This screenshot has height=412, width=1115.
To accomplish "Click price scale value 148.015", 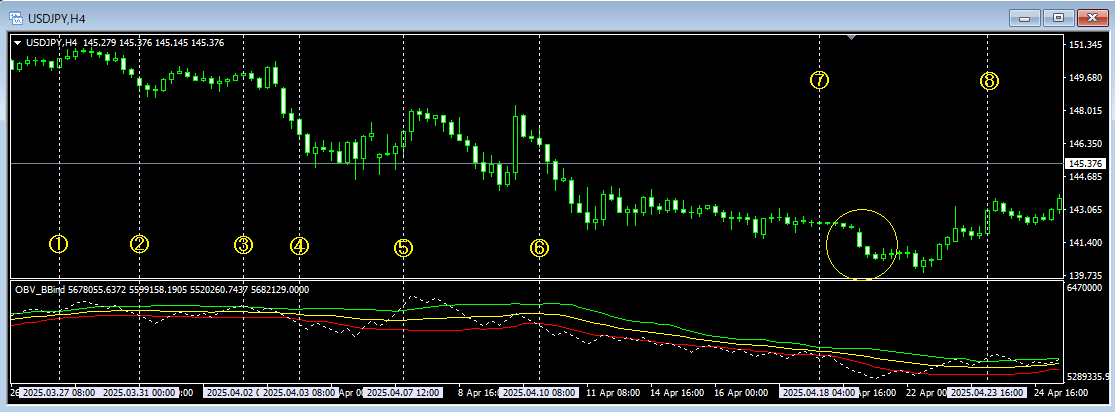I will pyautogui.click(x=1085, y=111).
